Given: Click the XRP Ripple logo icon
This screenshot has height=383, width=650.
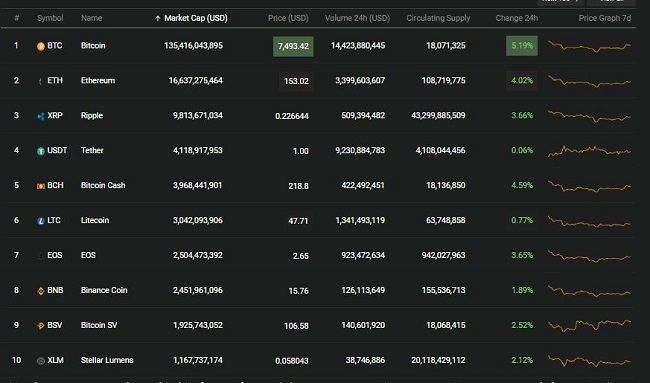Looking at the screenshot, I should [41, 116].
